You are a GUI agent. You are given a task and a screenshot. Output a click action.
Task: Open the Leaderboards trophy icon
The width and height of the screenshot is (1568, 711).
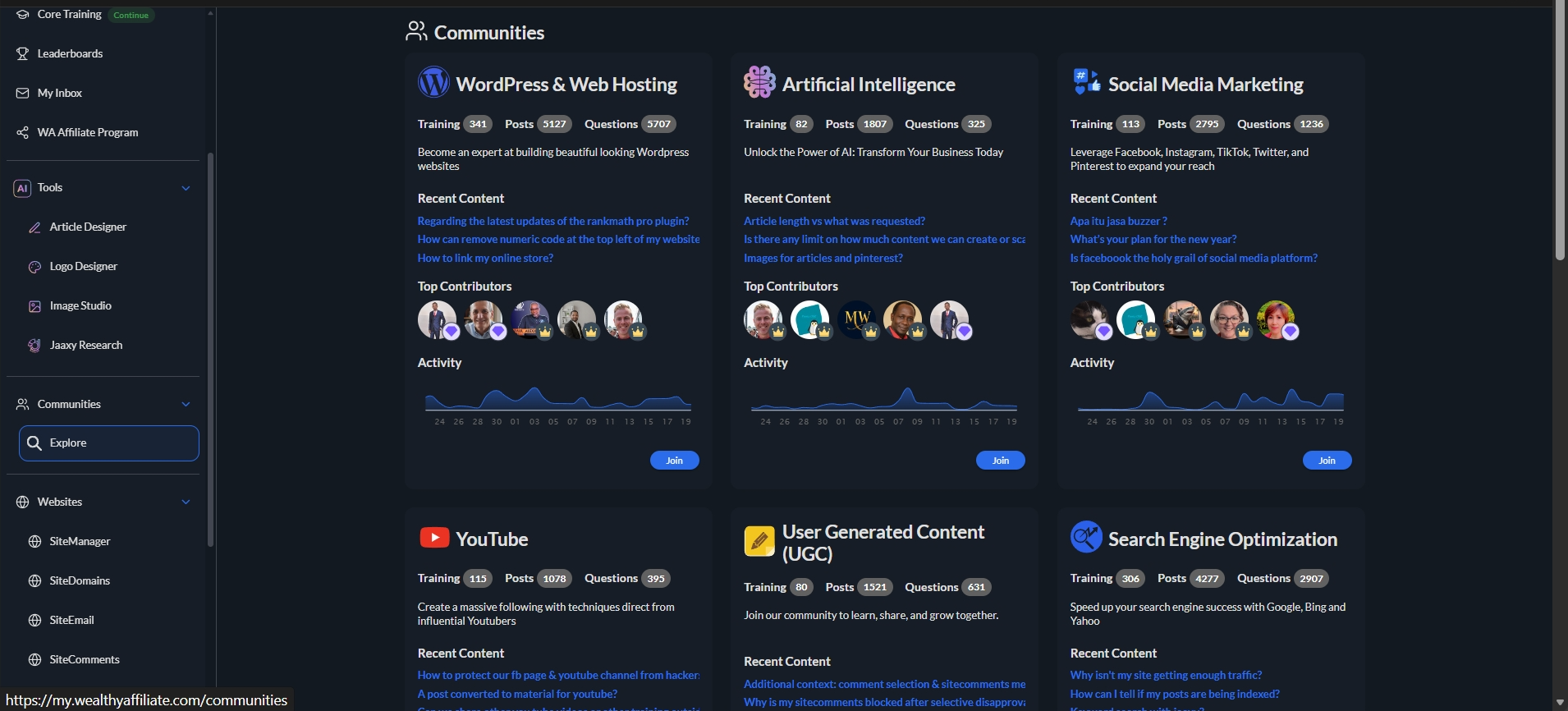pyautogui.click(x=23, y=53)
